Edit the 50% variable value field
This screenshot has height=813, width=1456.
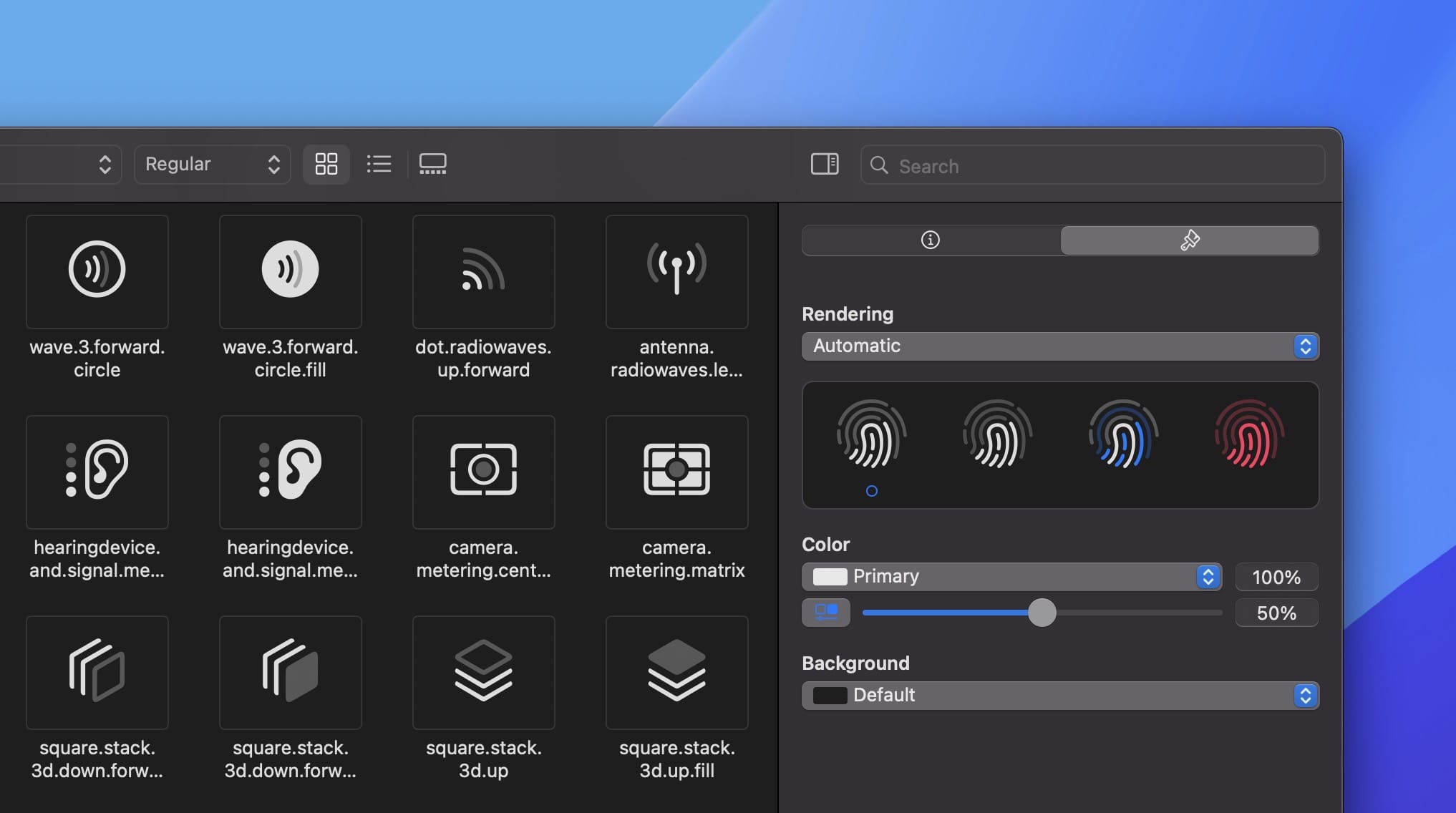pyautogui.click(x=1276, y=613)
